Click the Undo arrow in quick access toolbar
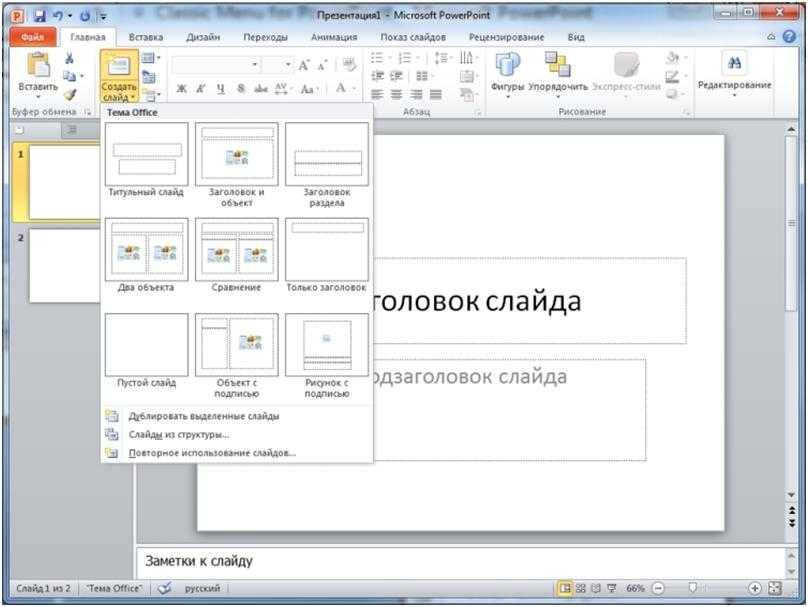This screenshot has width=808, height=607. click(57, 16)
